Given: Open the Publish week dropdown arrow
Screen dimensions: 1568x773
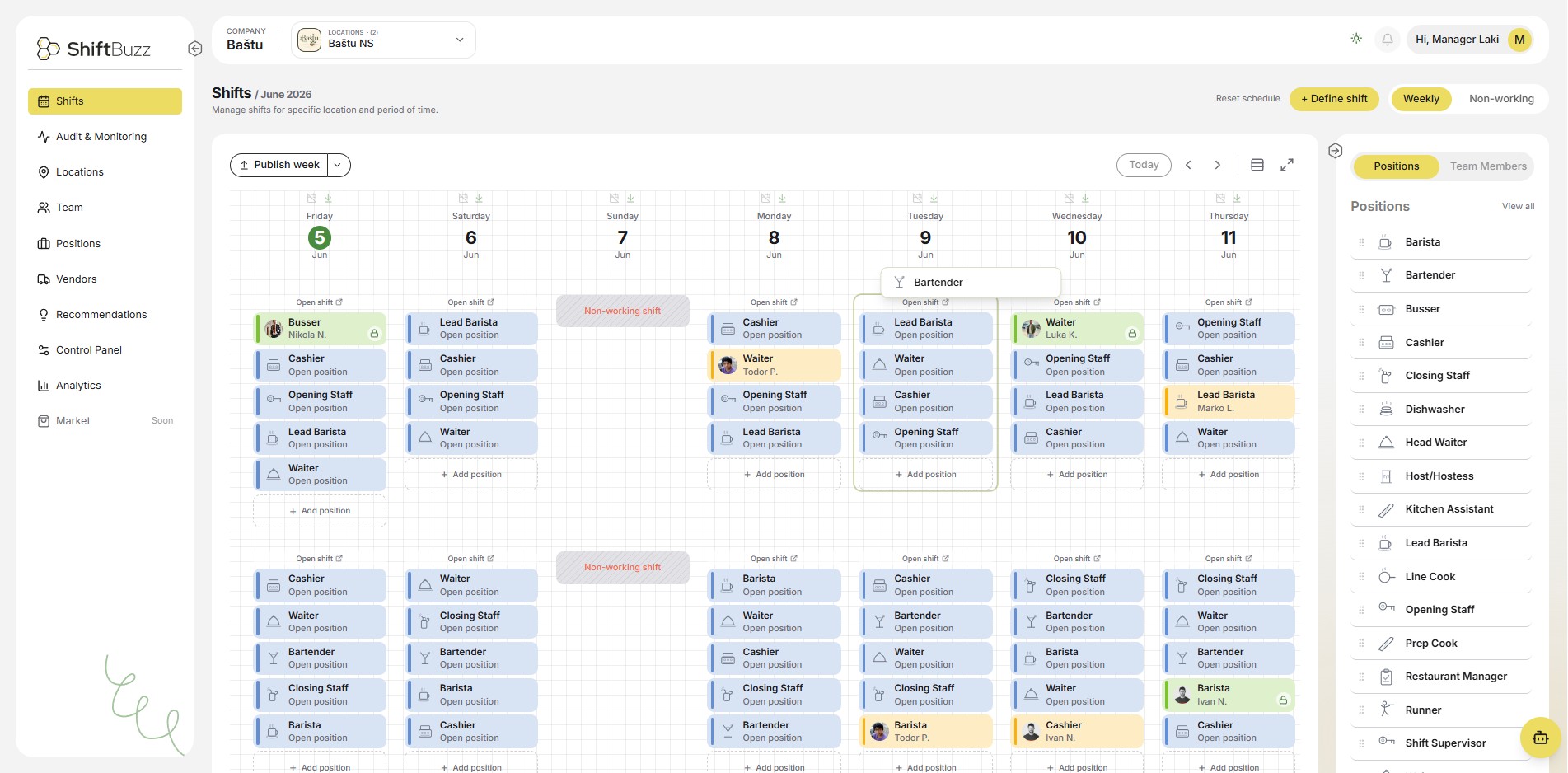Looking at the screenshot, I should (338, 165).
